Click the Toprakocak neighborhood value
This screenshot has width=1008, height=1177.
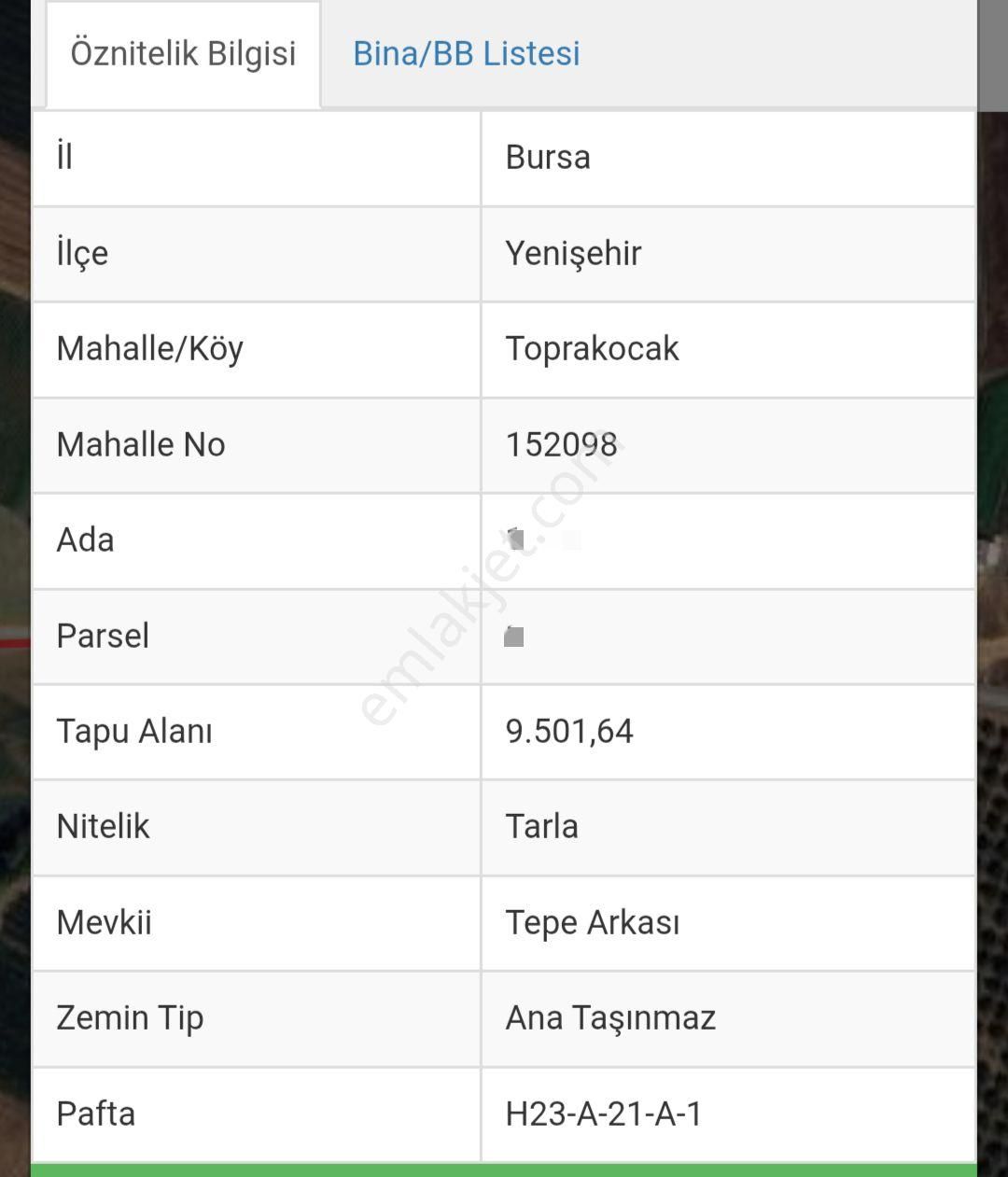tap(592, 348)
